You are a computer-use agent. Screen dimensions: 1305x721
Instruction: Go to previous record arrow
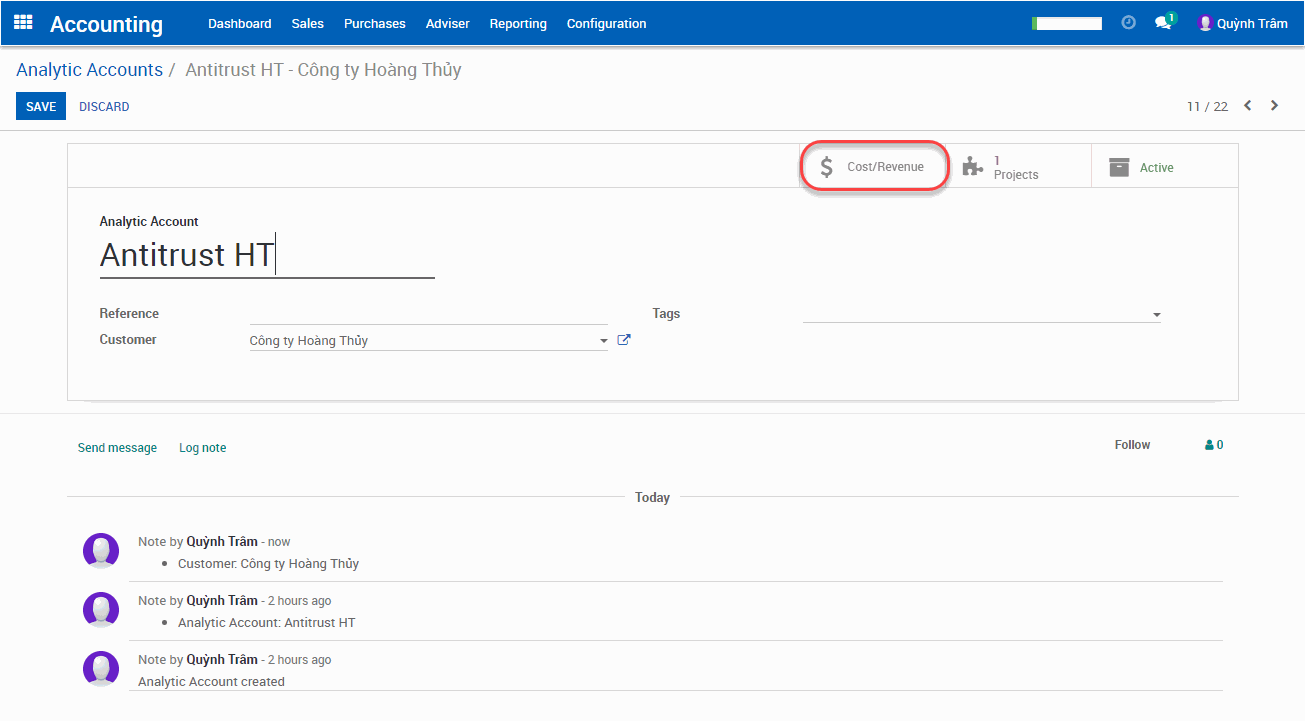1247,106
